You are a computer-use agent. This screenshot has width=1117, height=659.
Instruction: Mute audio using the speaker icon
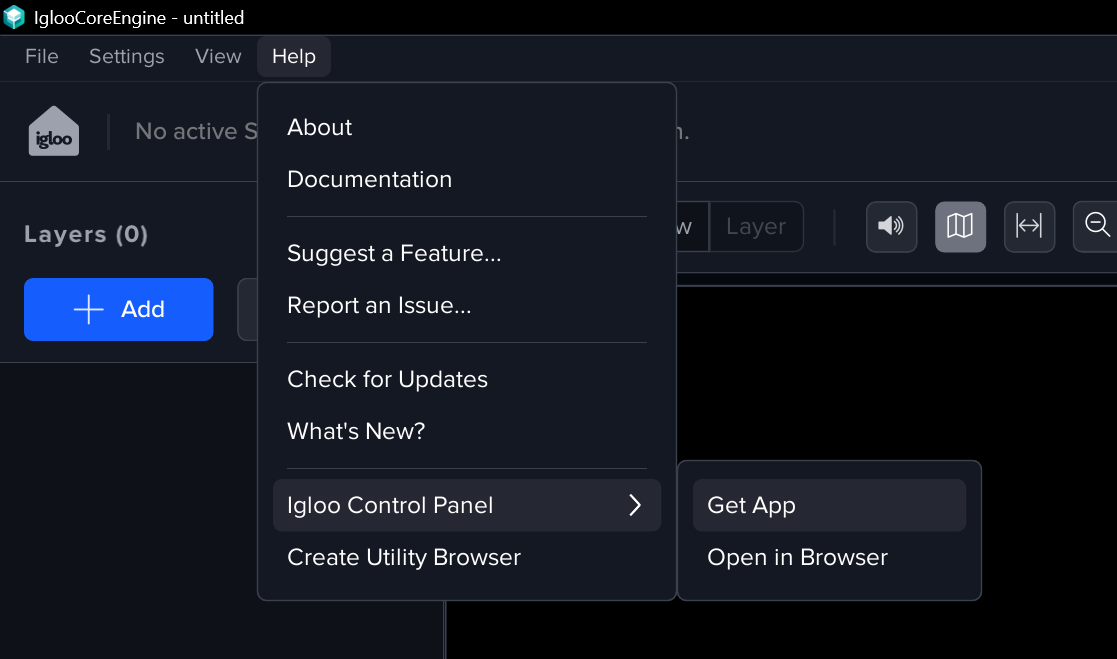pos(891,227)
